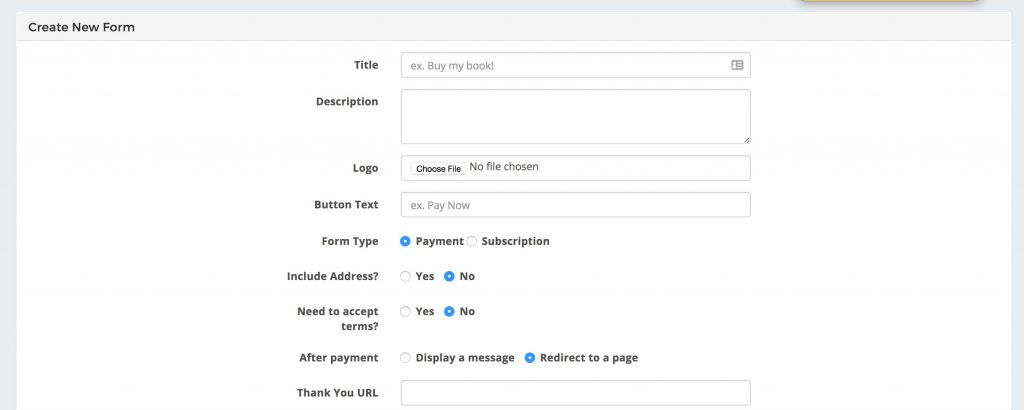The height and width of the screenshot is (410, 1024).
Task: Select the Payment form type radio
Action: point(405,242)
